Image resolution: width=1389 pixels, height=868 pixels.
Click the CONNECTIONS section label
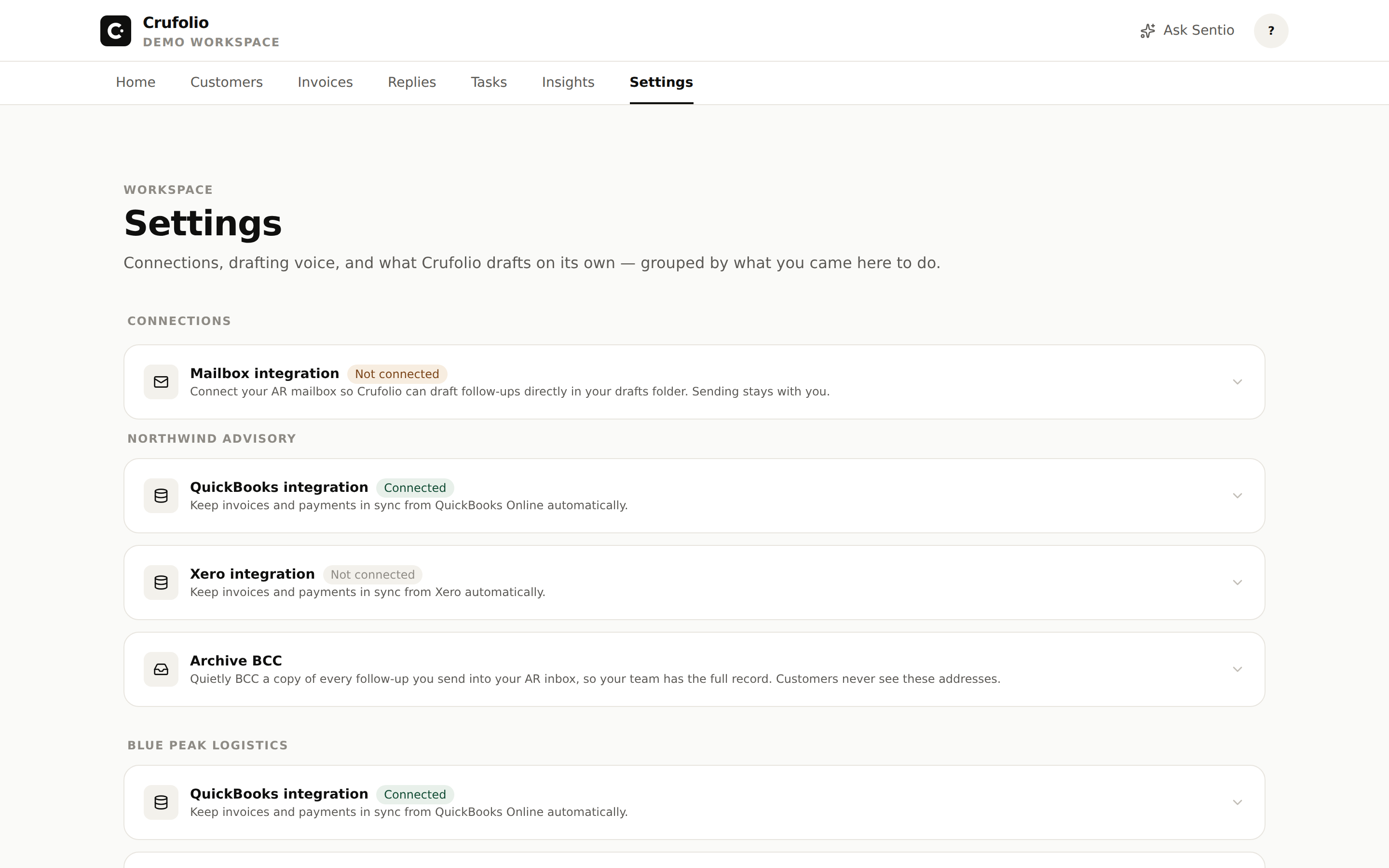click(179, 321)
